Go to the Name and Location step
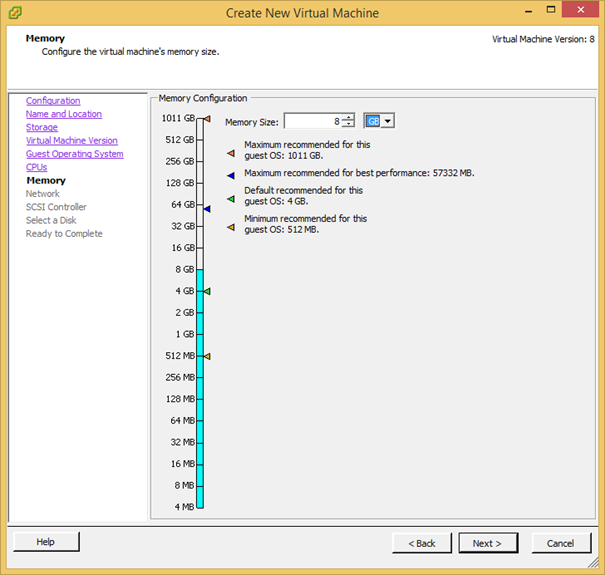605x575 pixels. pos(64,114)
